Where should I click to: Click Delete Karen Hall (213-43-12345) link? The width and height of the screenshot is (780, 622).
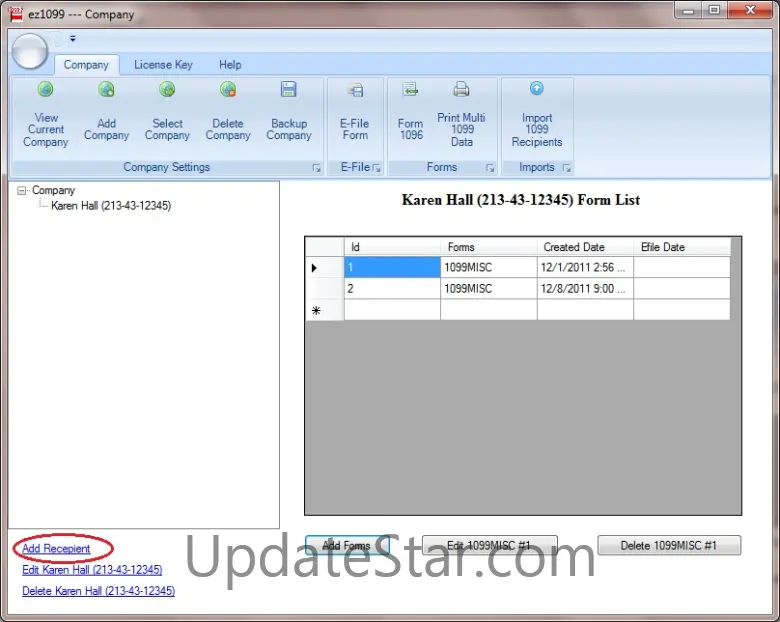coord(98,591)
